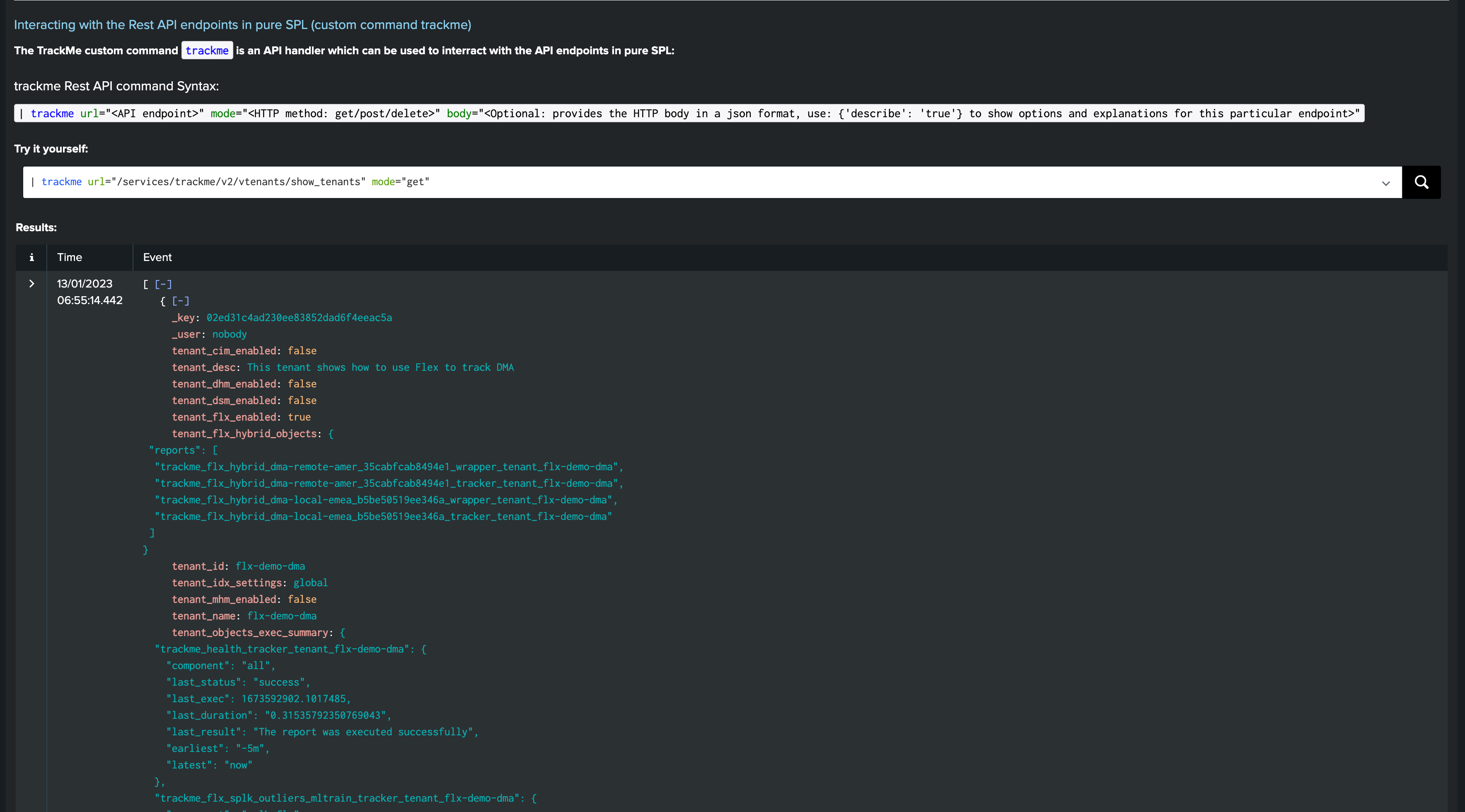Select tenant_id value flx-demo-dma
Image resolution: width=1465 pixels, height=812 pixels.
pyautogui.click(x=270, y=566)
